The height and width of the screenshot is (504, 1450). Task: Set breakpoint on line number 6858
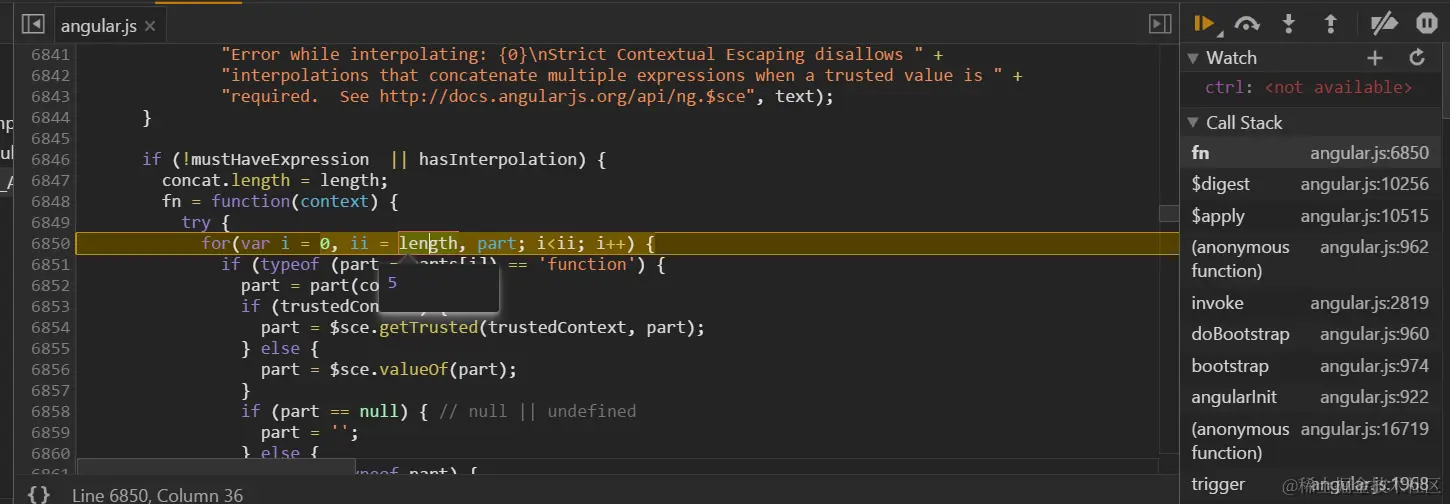click(x=50, y=411)
